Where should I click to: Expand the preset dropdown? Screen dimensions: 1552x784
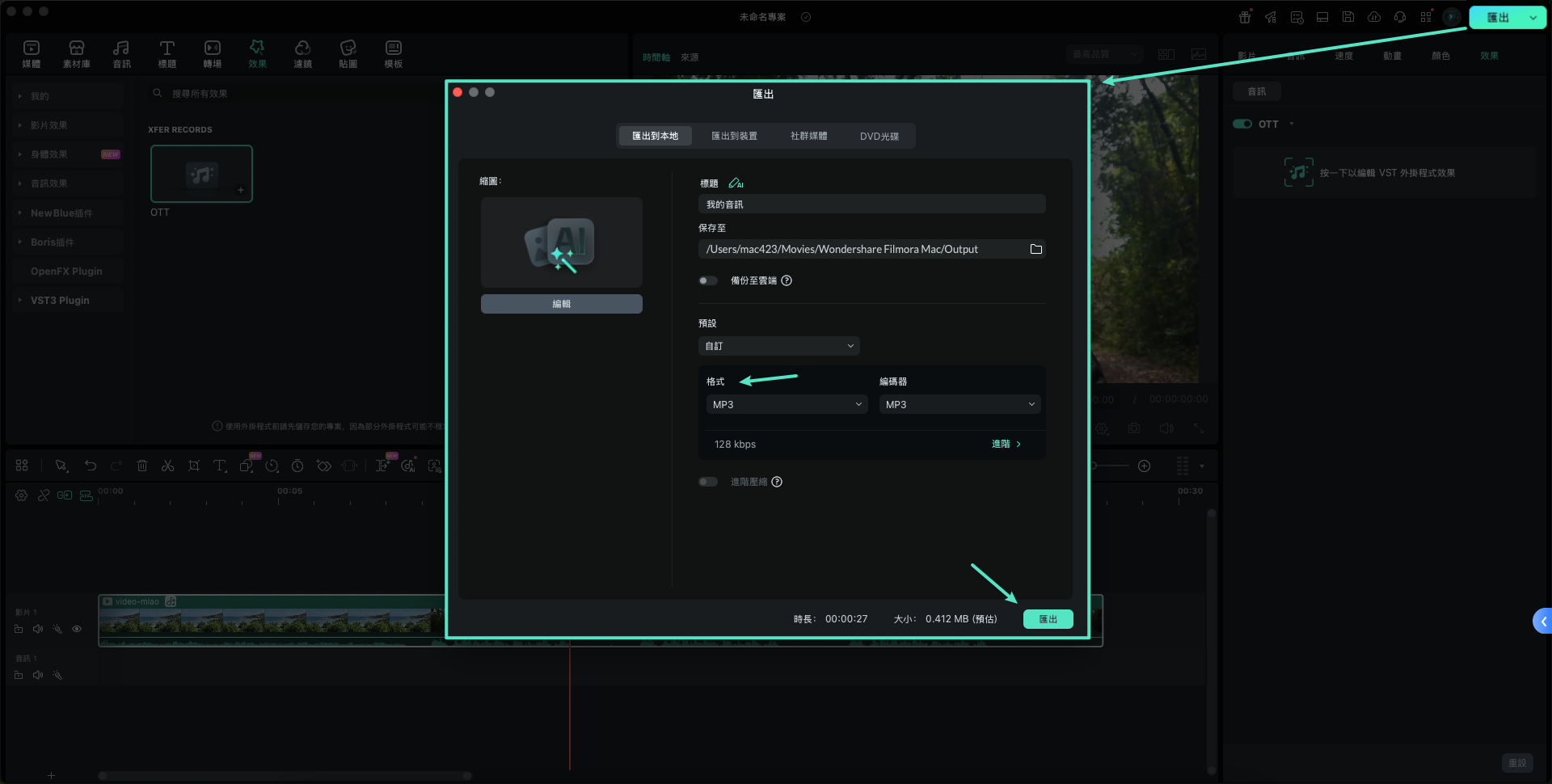778,346
